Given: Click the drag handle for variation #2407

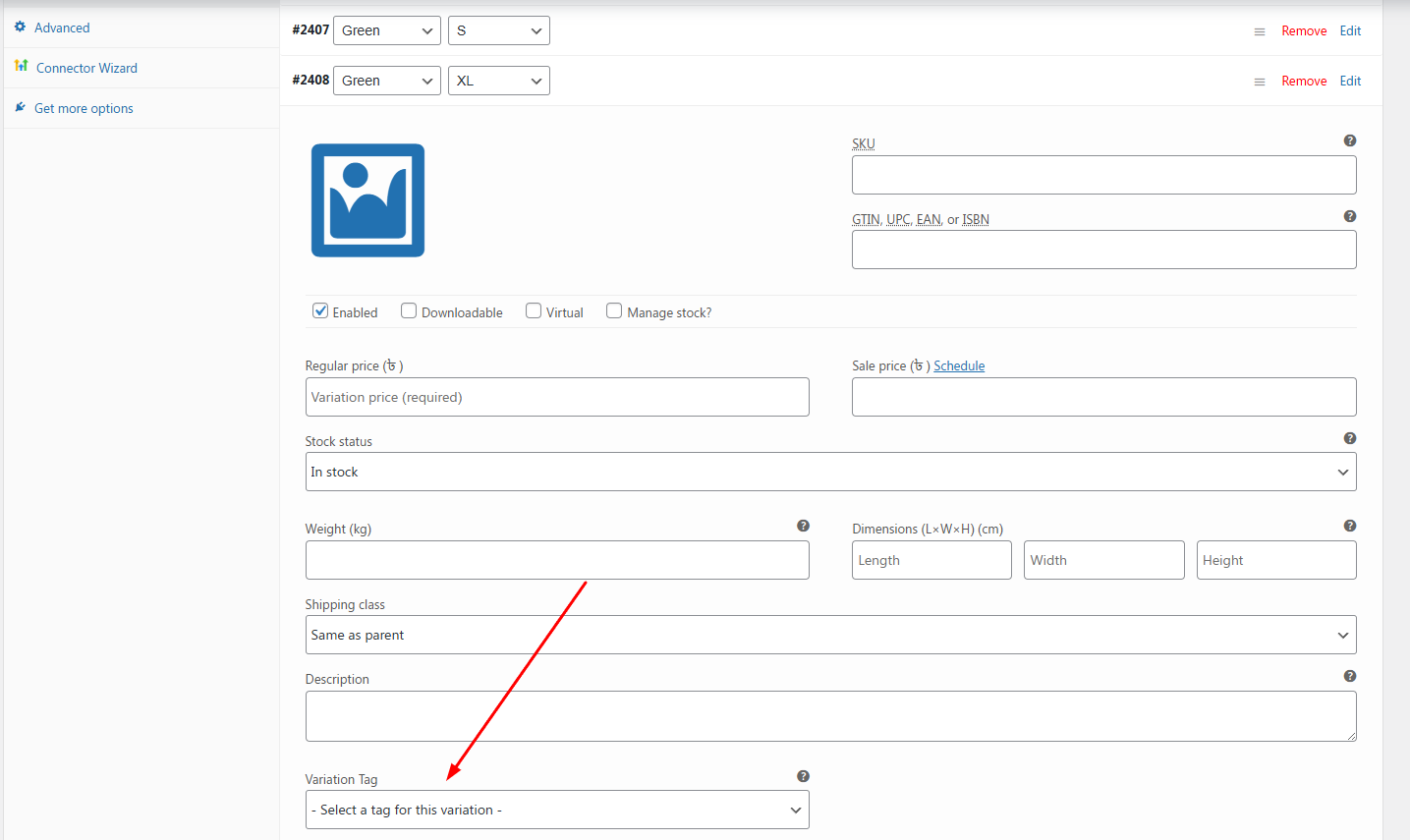Looking at the screenshot, I should click(1259, 30).
